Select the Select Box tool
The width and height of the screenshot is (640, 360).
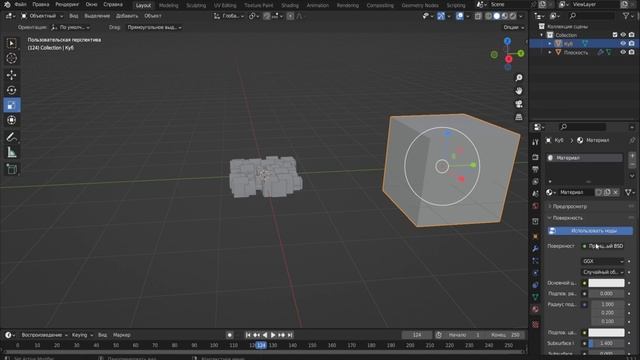click(11, 43)
